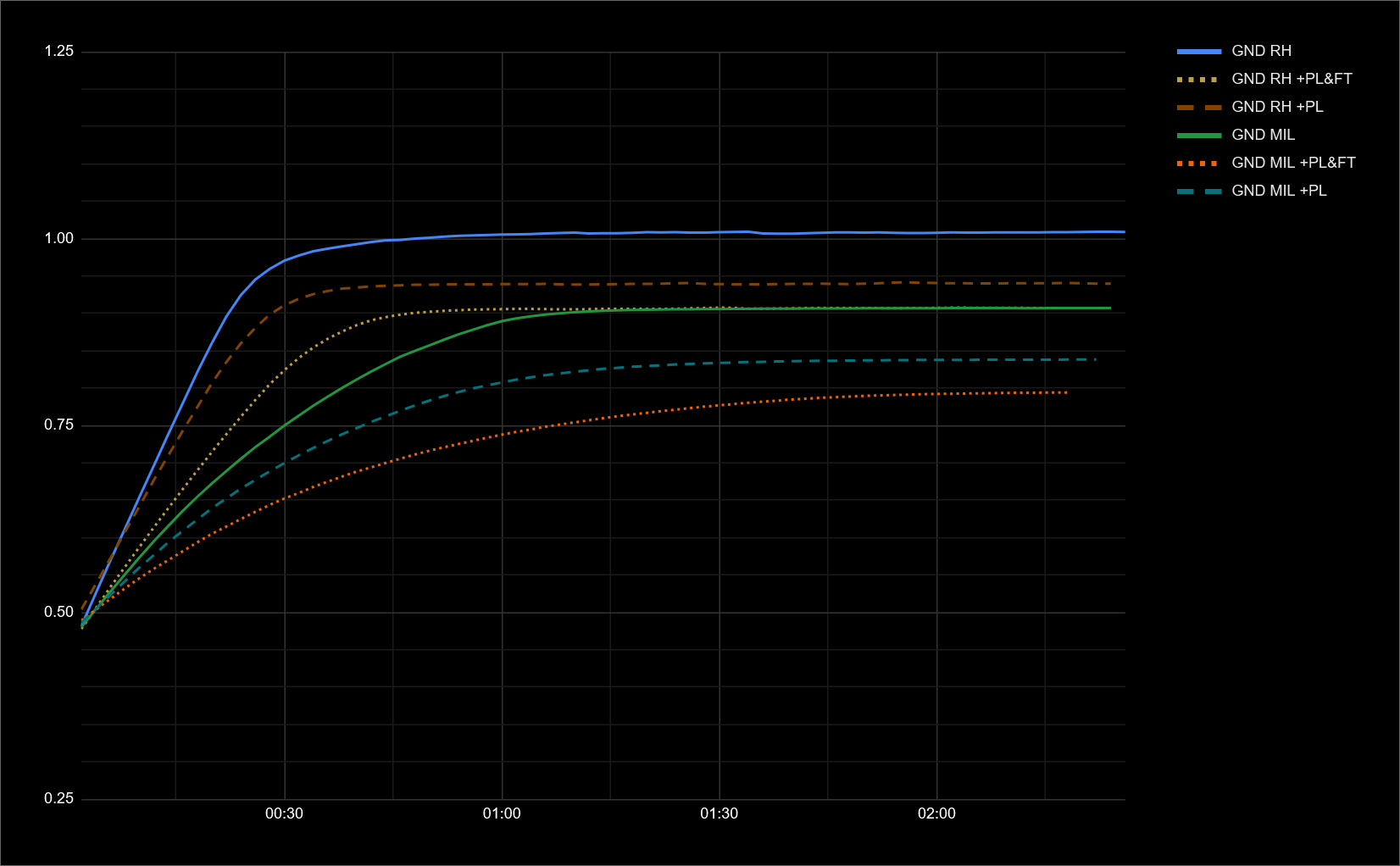Click the 1.25 y-axis label

(x=59, y=52)
